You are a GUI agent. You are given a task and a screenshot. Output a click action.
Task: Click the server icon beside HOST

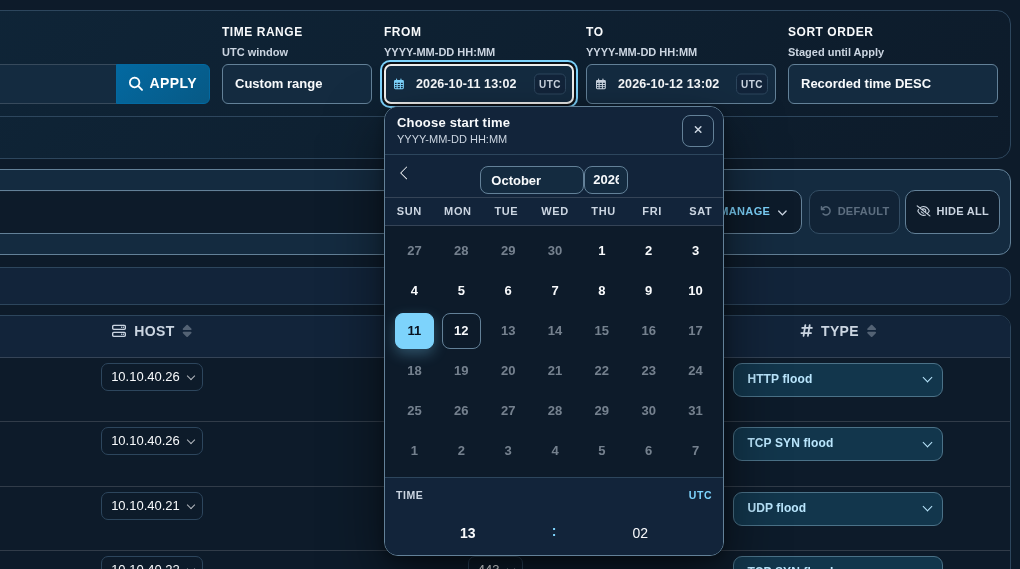point(119,331)
